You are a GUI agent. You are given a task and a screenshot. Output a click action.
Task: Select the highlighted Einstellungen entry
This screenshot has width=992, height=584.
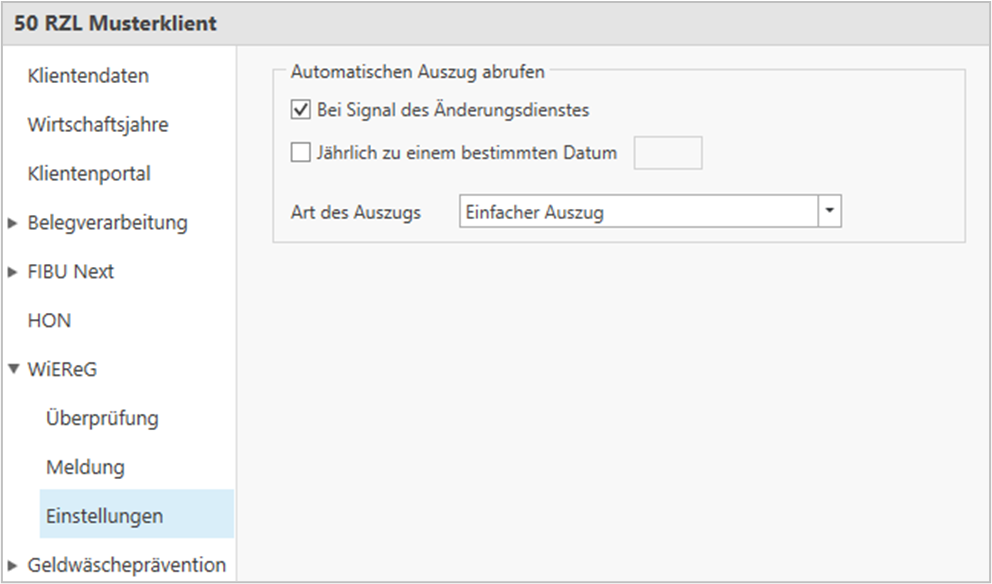(x=104, y=516)
